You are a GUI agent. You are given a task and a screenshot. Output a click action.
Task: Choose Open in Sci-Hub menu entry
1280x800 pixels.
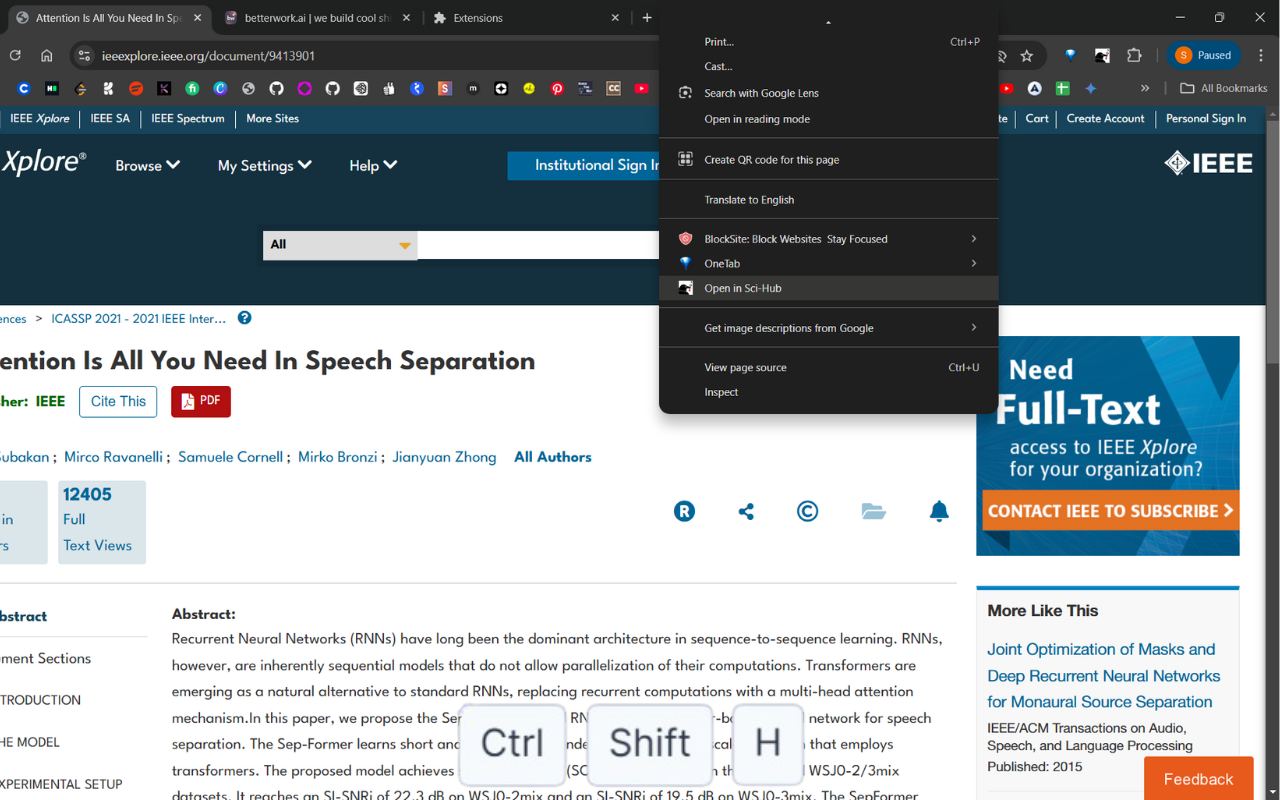(829, 288)
